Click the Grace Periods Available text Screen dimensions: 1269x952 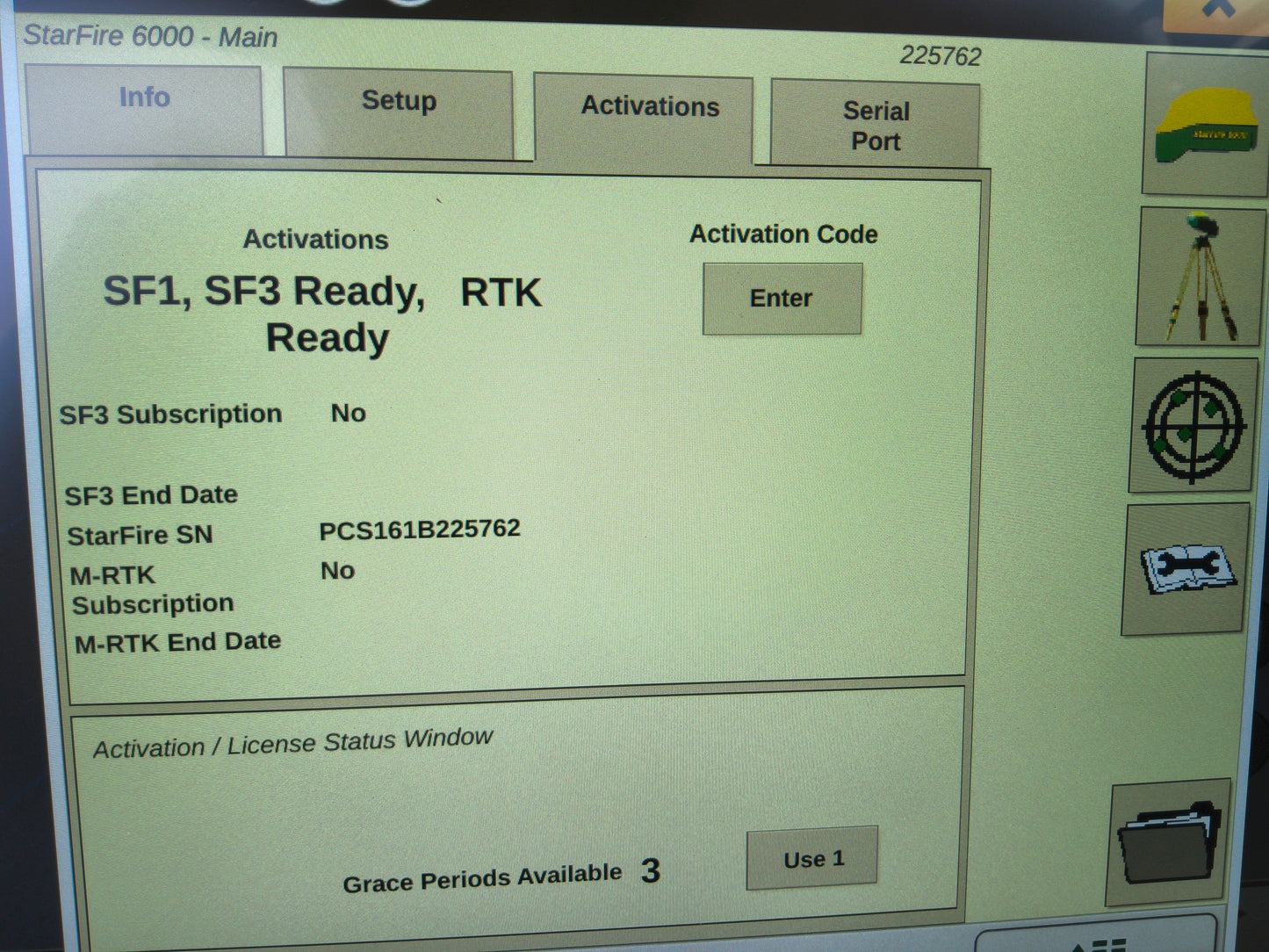coord(482,877)
